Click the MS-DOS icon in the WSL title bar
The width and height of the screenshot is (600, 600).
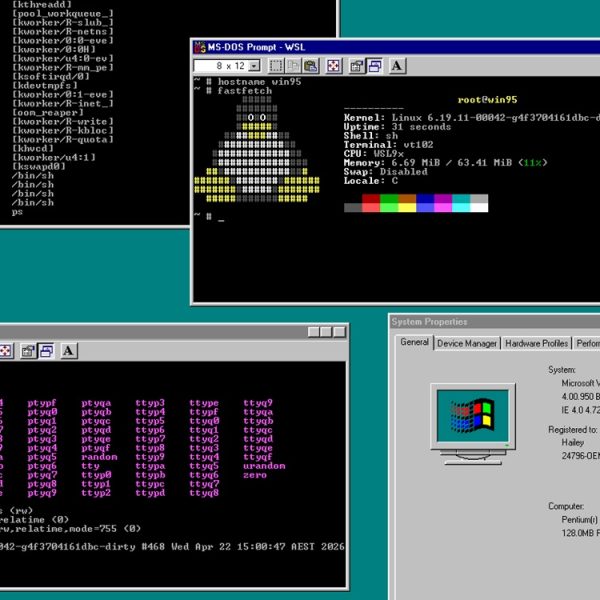click(x=199, y=47)
